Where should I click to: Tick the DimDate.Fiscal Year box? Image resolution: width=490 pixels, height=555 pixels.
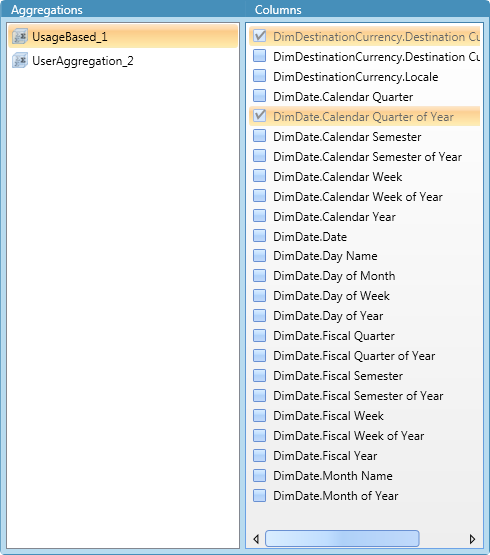click(x=260, y=455)
